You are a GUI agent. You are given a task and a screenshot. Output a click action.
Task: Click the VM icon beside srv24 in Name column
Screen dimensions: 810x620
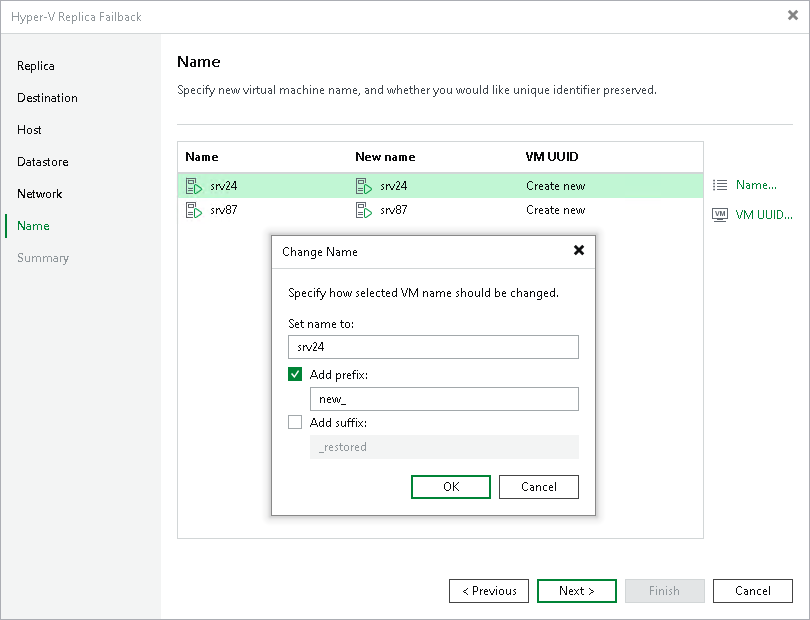click(194, 186)
